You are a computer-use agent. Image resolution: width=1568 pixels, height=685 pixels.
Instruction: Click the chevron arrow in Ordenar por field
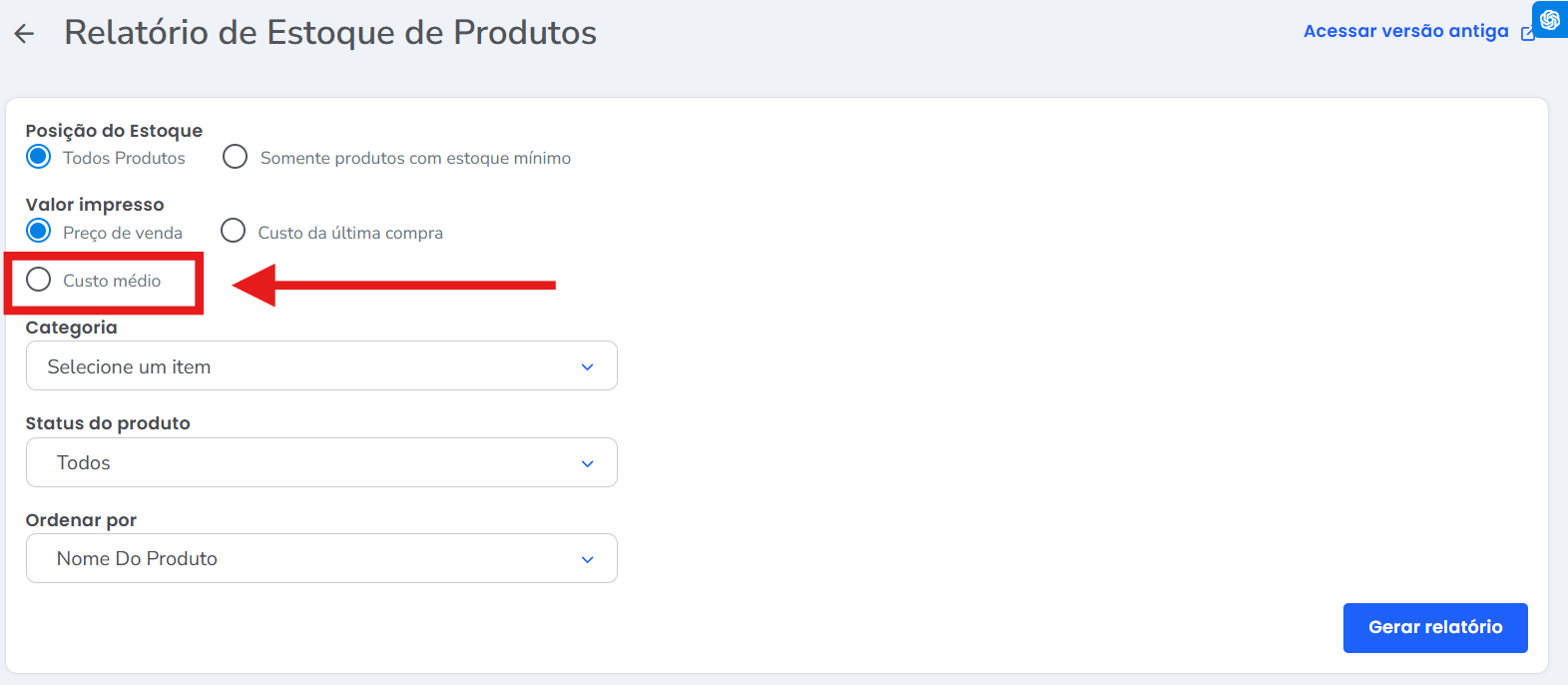tap(587, 559)
